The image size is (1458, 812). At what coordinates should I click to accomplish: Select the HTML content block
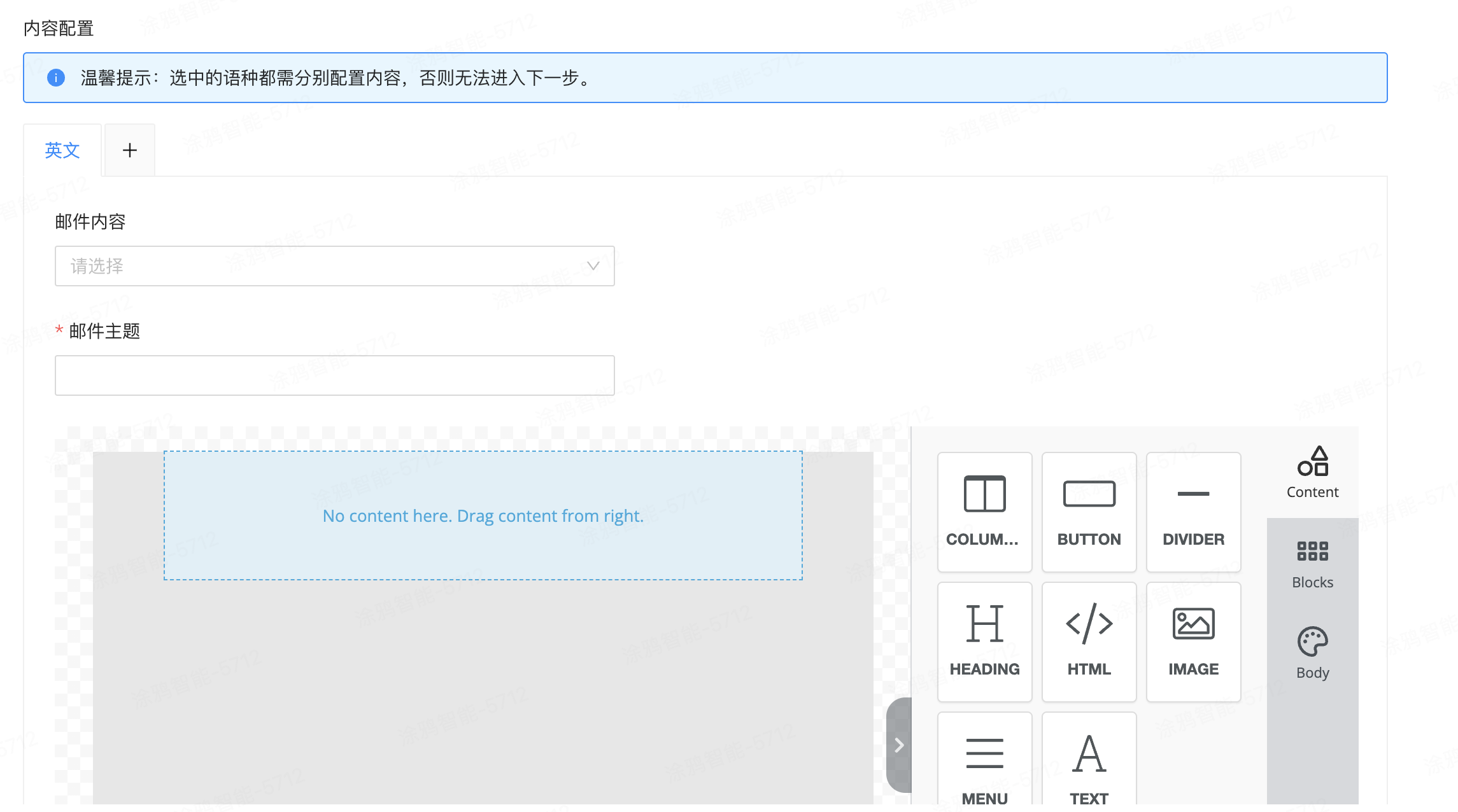pos(1089,641)
